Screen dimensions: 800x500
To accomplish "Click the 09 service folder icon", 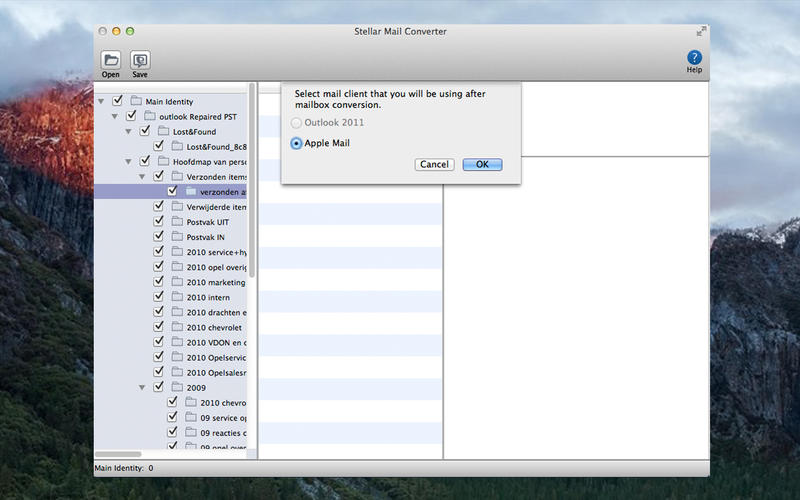I will coord(191,417).
